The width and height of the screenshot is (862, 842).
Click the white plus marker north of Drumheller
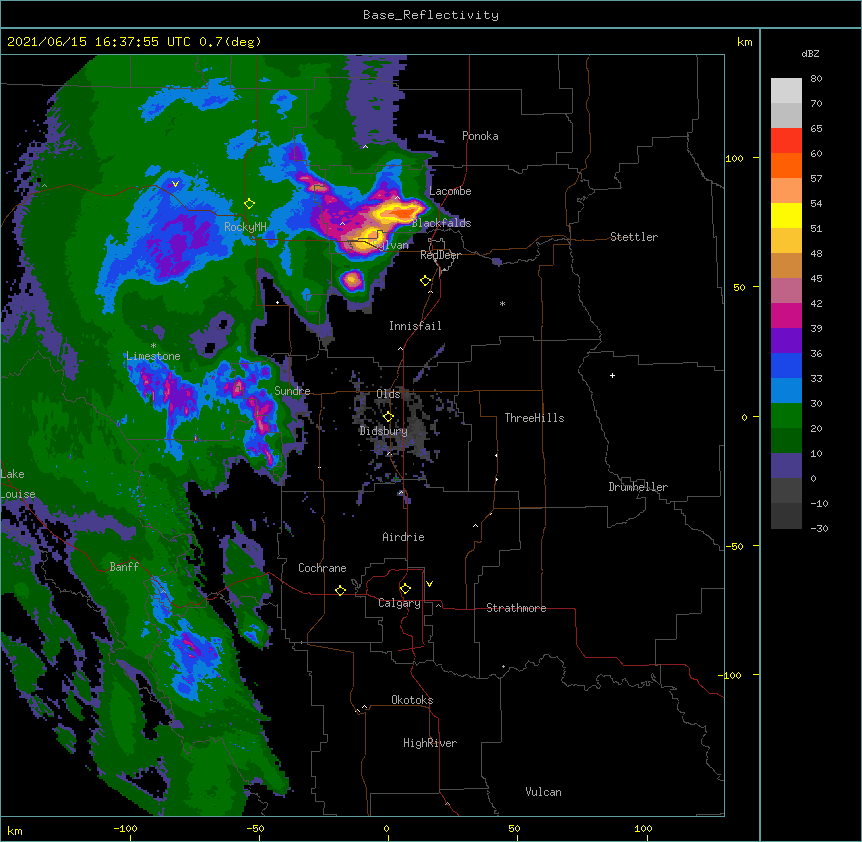pyautogui.click(x=612, y=375)
